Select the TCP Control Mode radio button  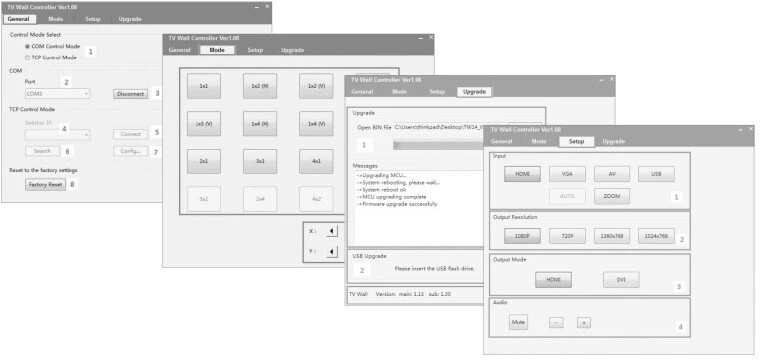click(28, 57)
